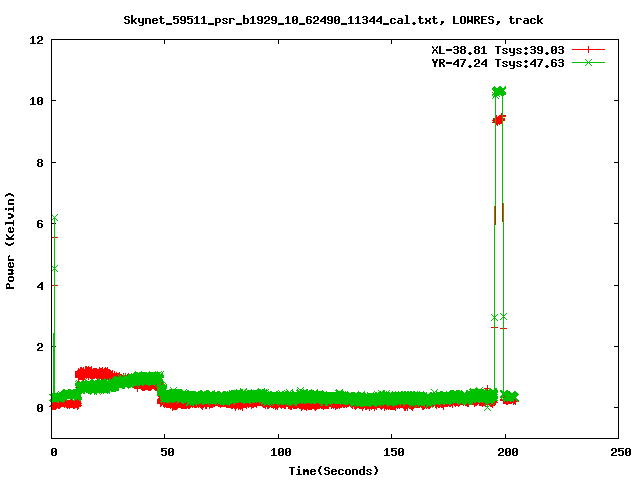
Task: Click y-axis tick label 12
Action: coord(36,40)
